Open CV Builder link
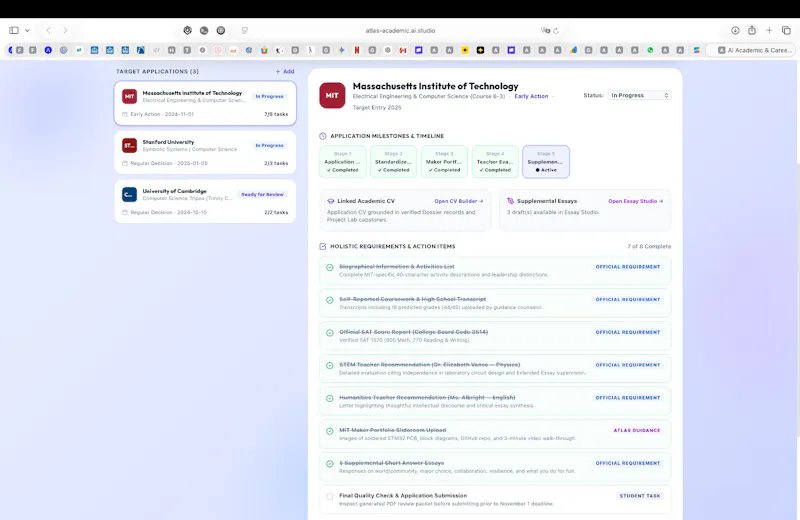Image resolution: width=800 pixels, height=520 pixels. coord(459,201)
